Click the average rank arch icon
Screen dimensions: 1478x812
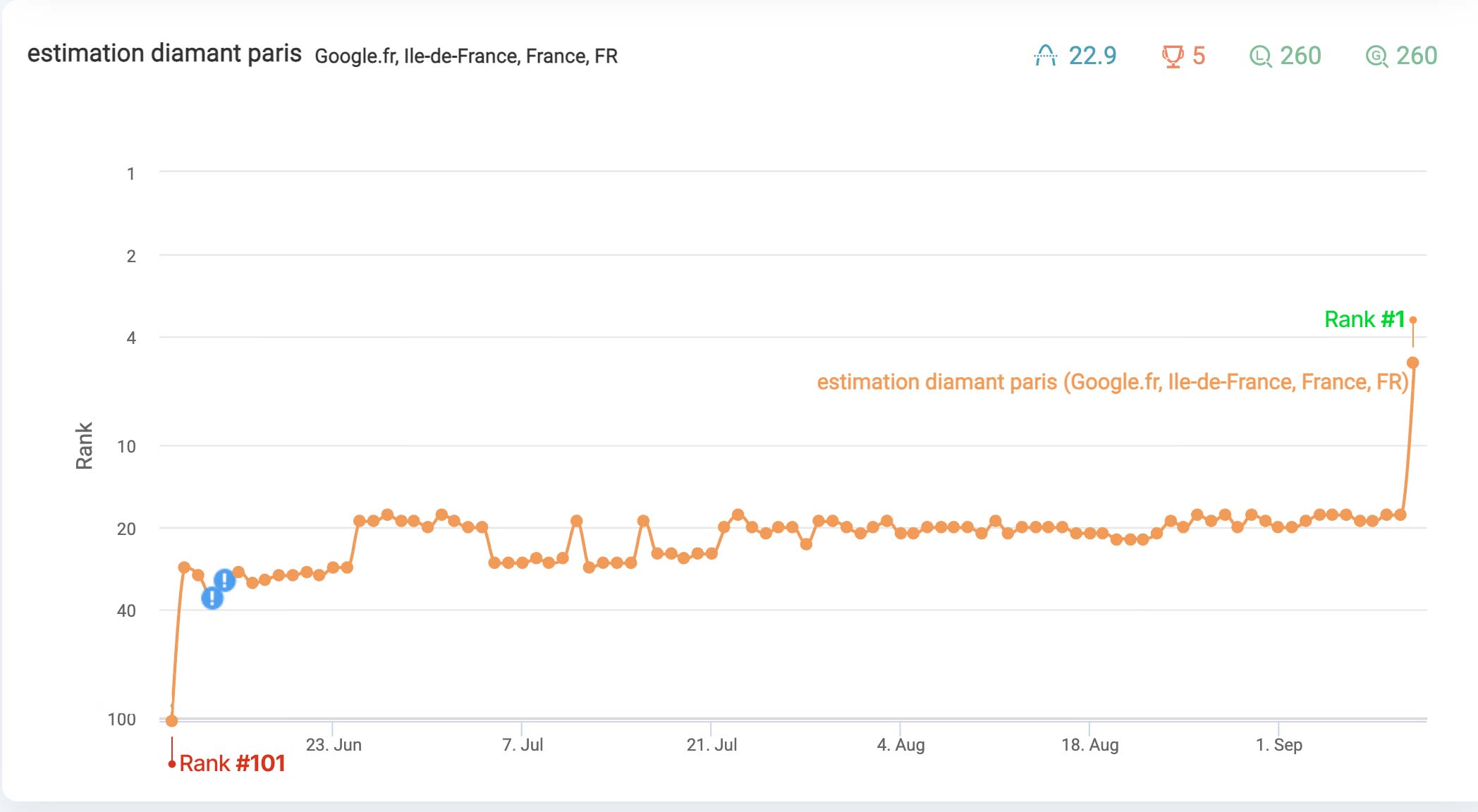[x=1045, y=56]
